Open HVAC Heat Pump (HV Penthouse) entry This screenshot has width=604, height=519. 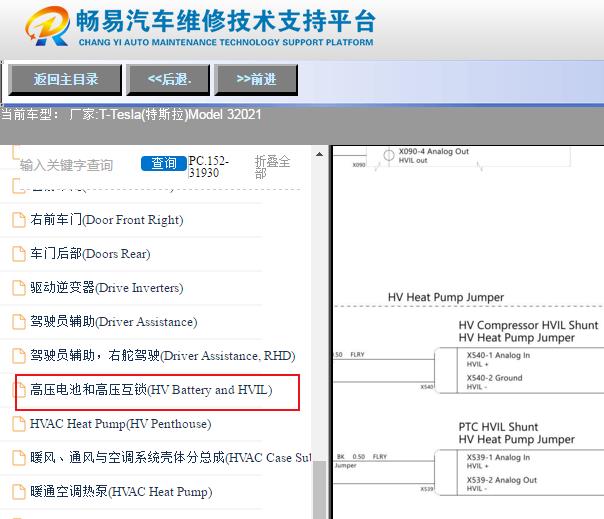click(121, 424)
